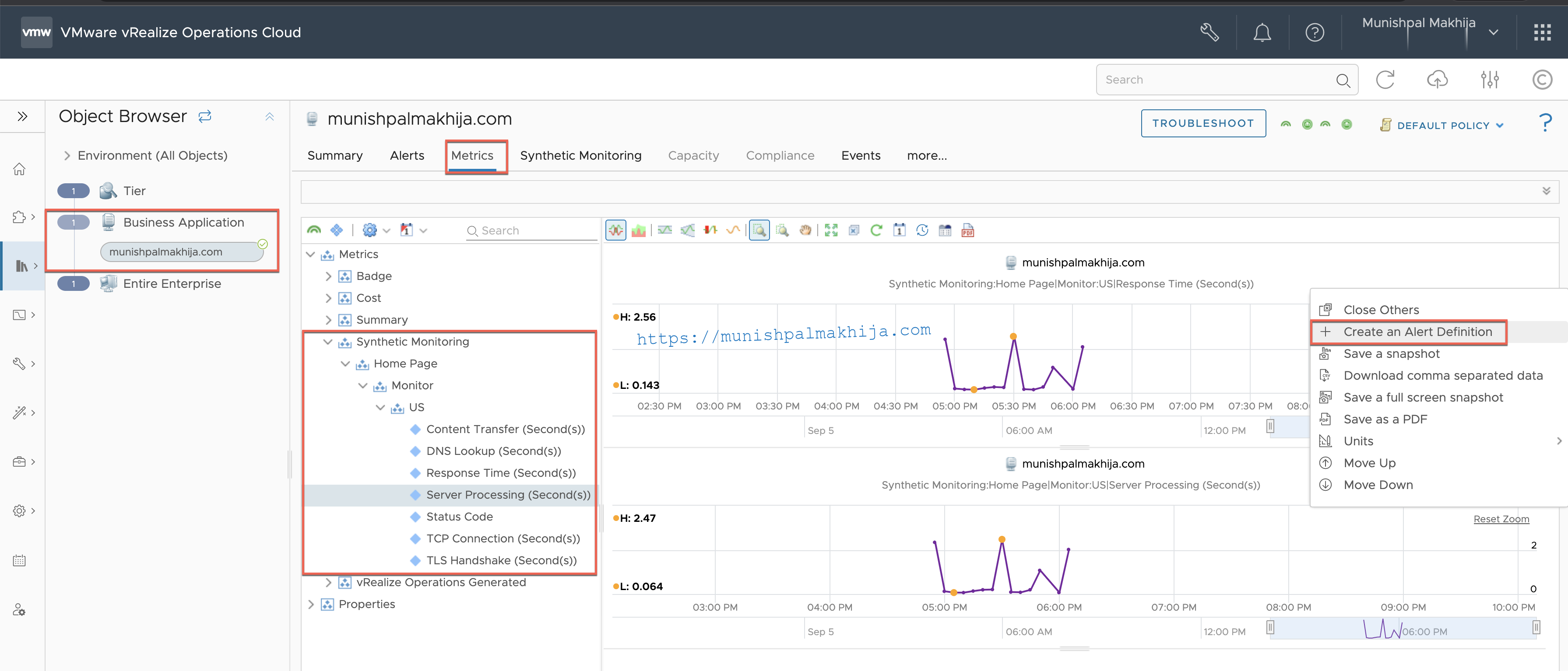Go to Home in left sidebar
This screenshot has height=671, width=1568.
[x=19, y=168]
